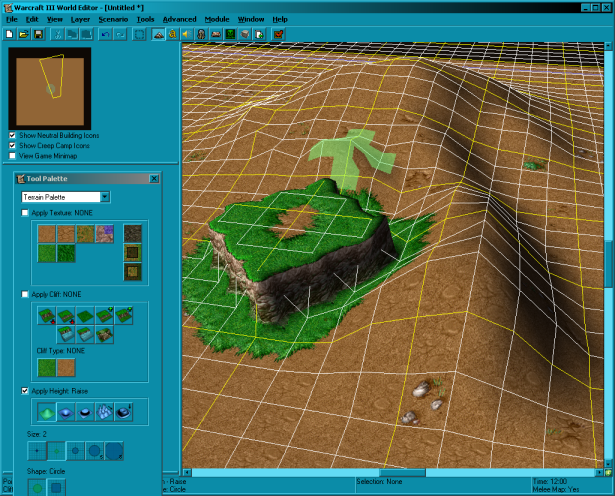This screenshot has height=496, width=615.
Task: Click the Cut scissors toolbar icon
Action: pos(57,35)
